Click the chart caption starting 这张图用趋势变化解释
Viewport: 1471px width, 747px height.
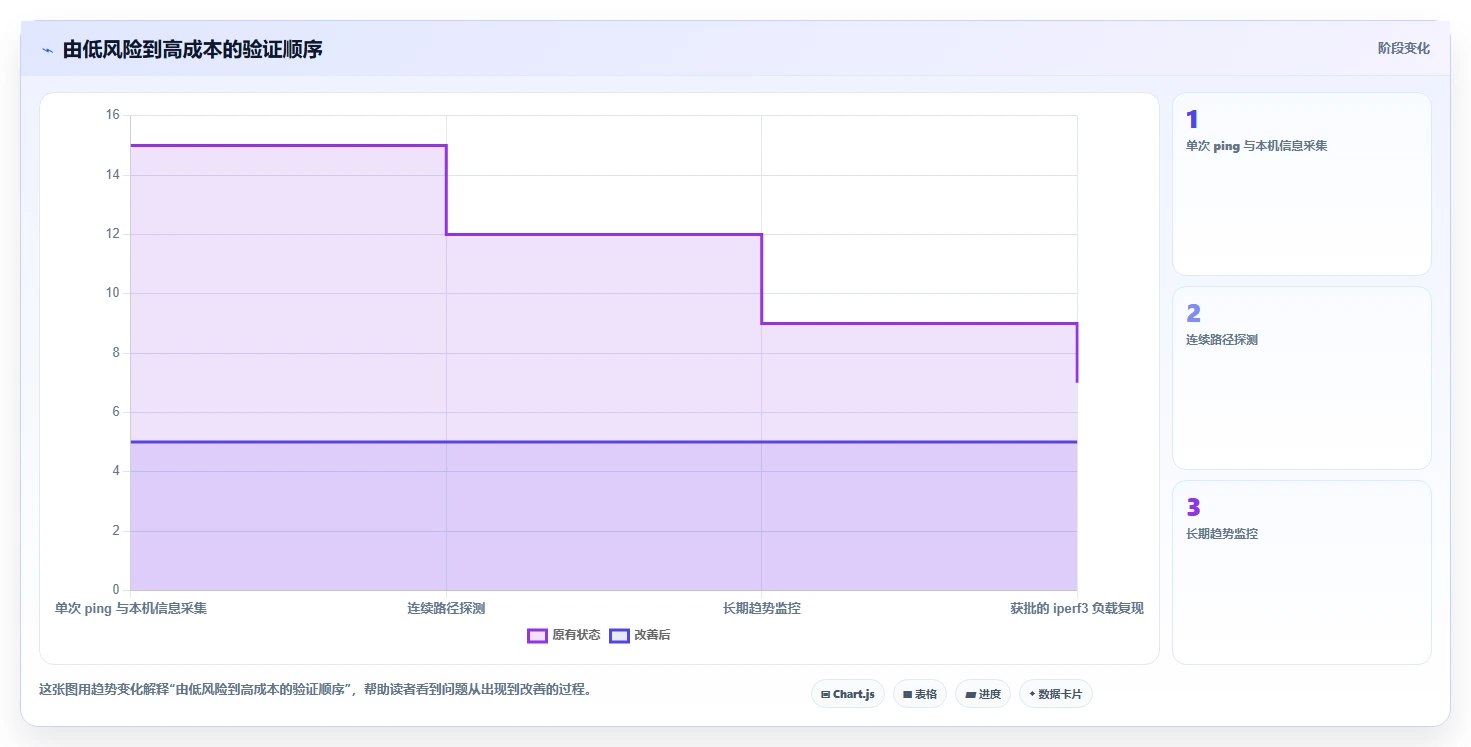pyautogui.click(x=315, y=690)
